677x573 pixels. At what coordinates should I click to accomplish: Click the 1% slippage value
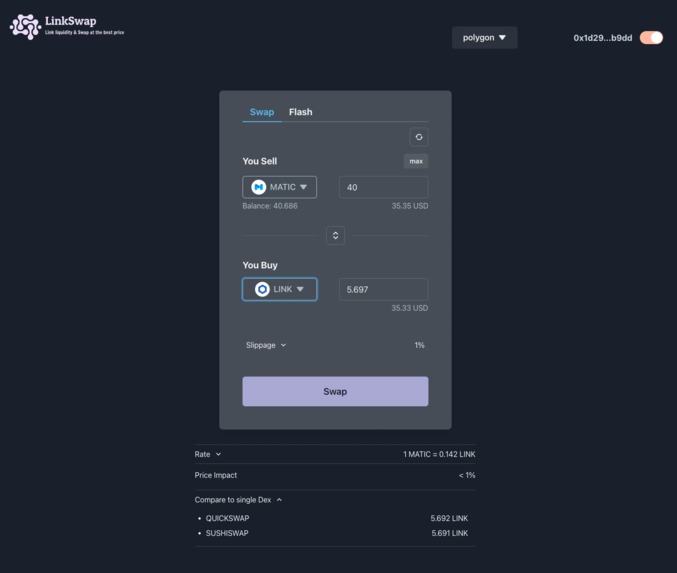[419, 345]
